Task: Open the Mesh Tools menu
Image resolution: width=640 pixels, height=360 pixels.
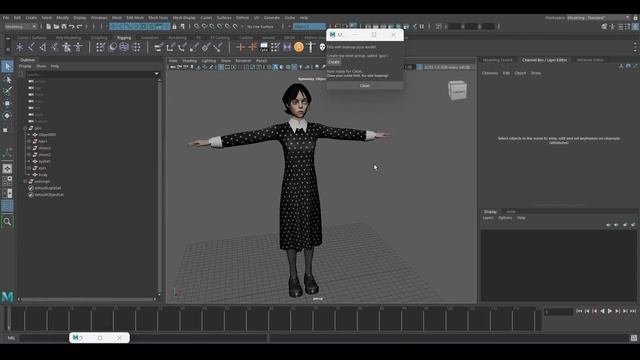Action: (158, 18)
